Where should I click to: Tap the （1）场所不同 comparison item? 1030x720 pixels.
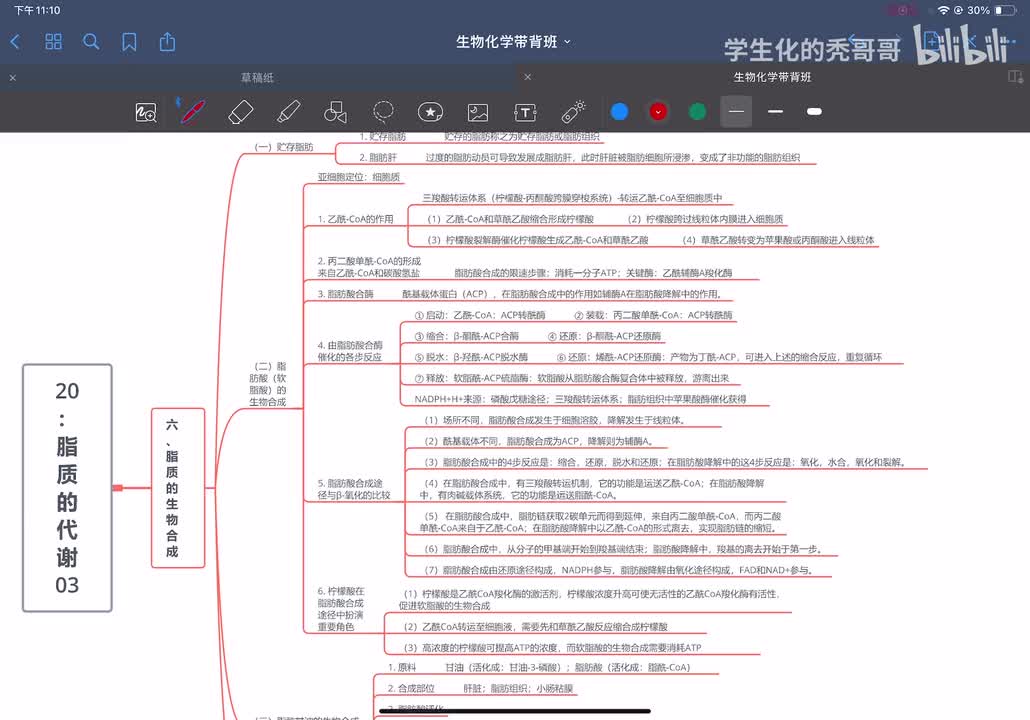(x=555, y=420)
